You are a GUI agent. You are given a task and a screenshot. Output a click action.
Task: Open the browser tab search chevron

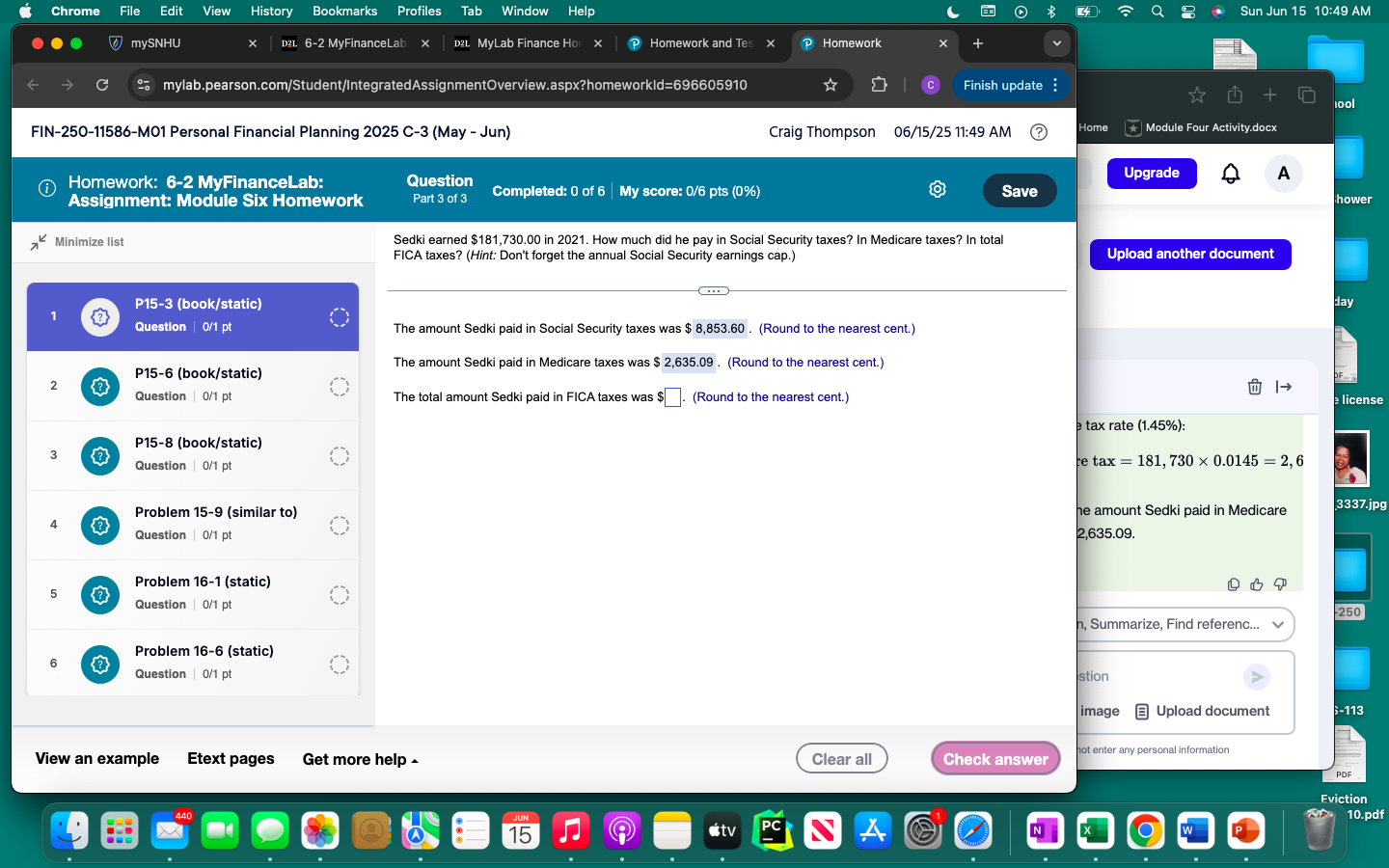(1056, 42)
